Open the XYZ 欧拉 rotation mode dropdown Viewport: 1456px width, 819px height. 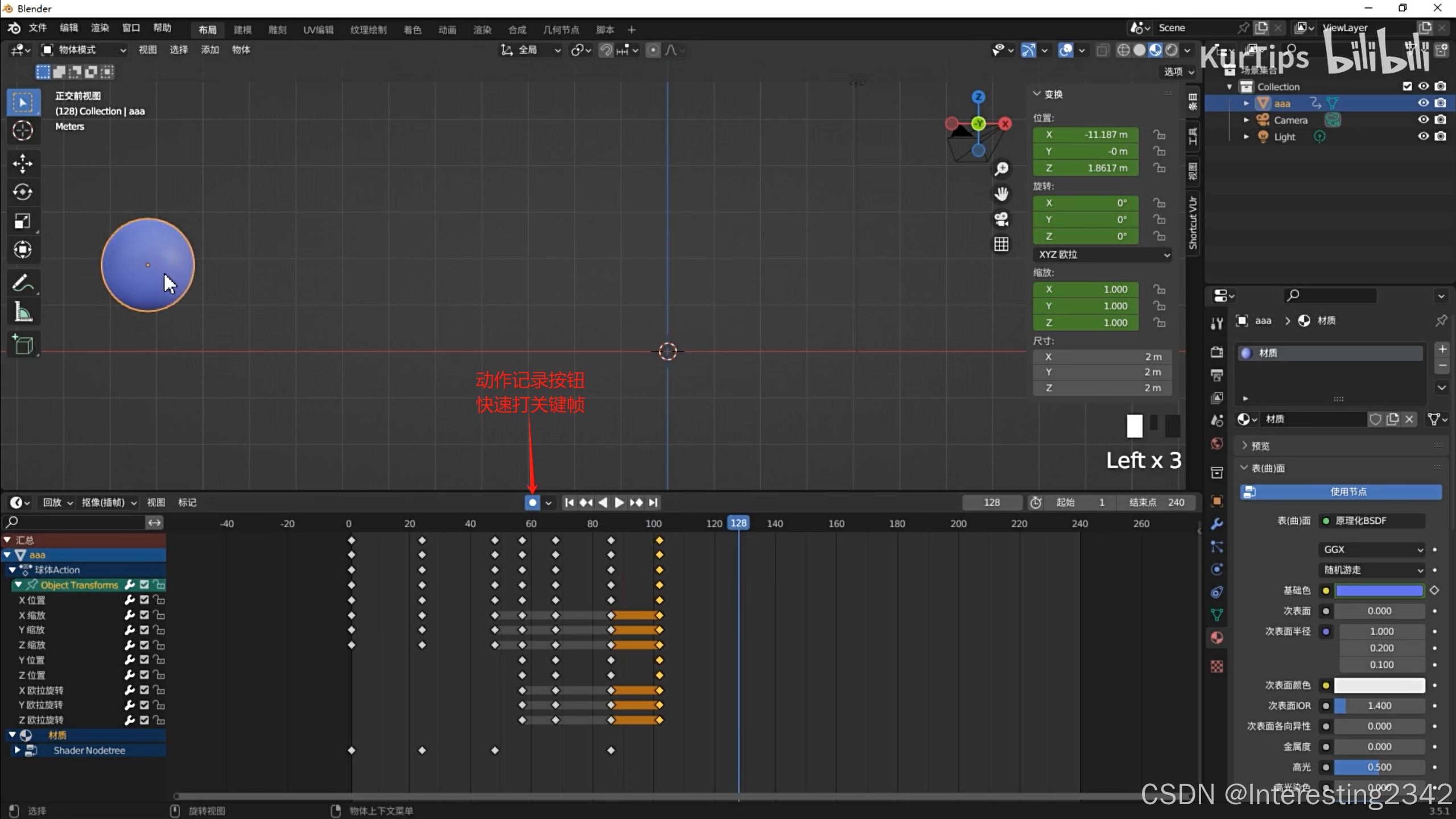coord(1102,255)
